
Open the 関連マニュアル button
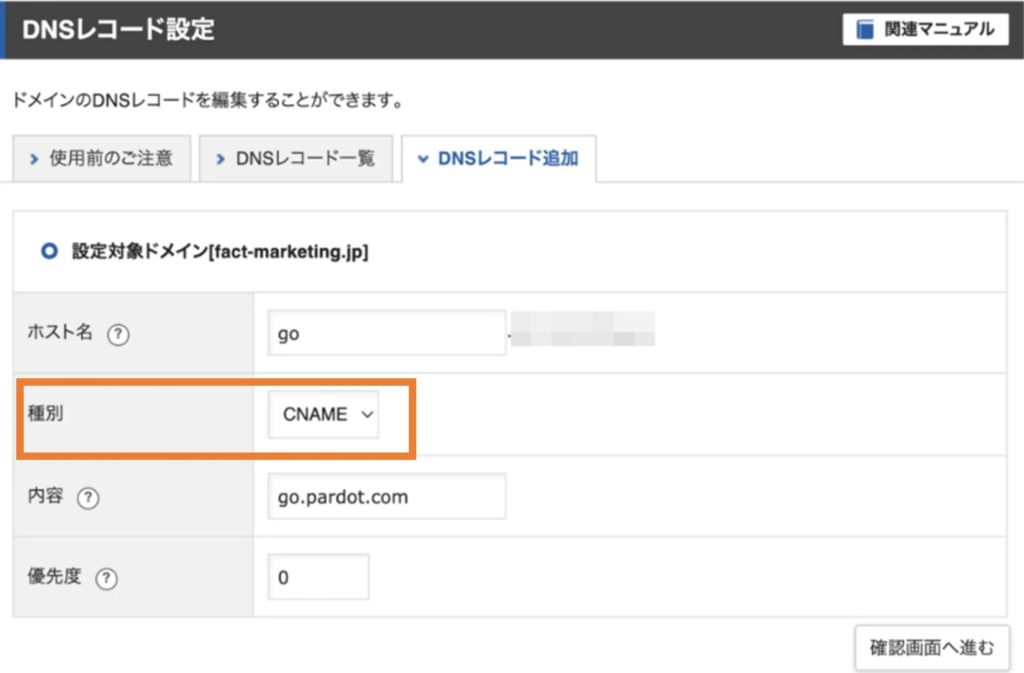[925, 29]
